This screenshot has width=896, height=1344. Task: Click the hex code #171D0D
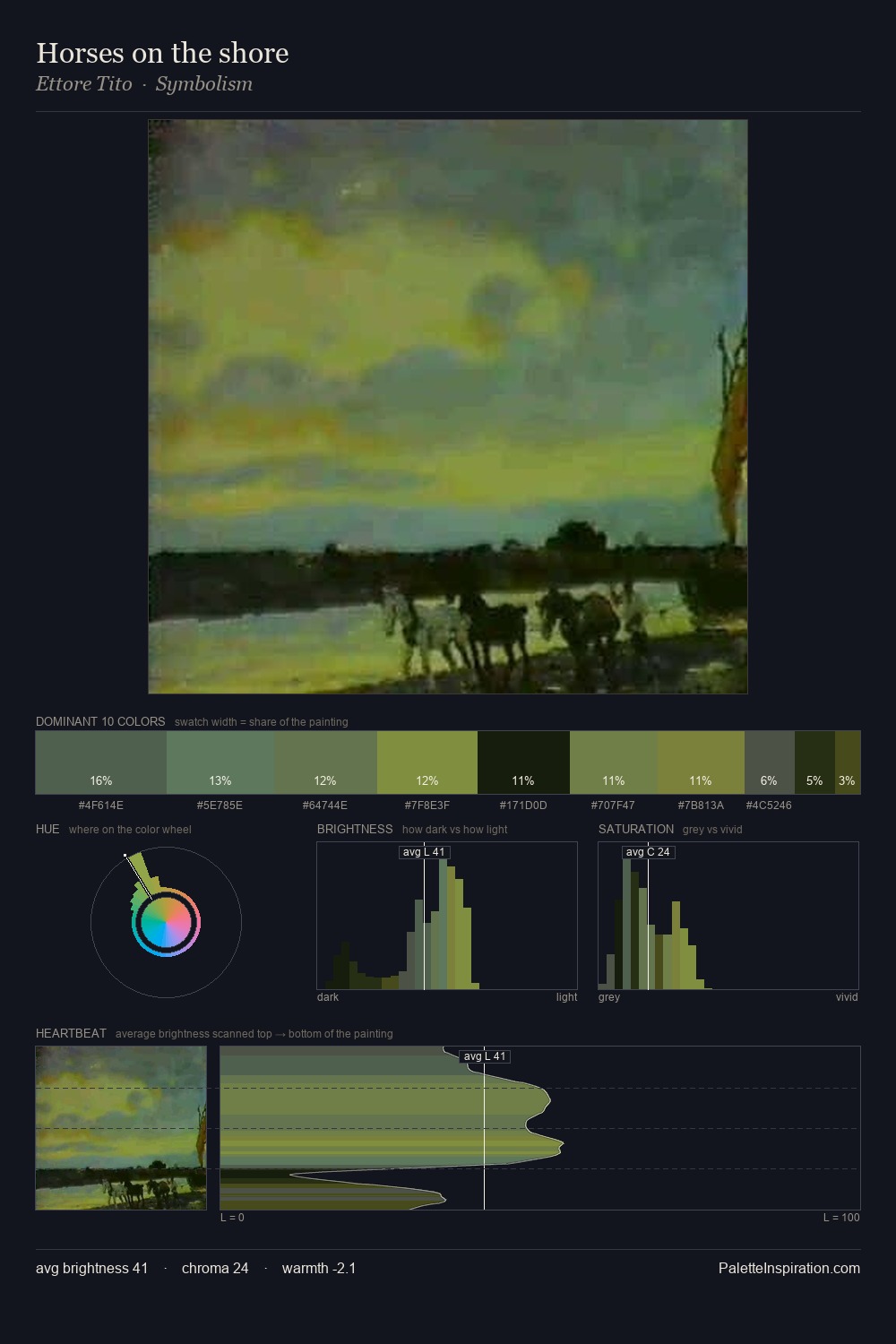(x=523, y=805)
